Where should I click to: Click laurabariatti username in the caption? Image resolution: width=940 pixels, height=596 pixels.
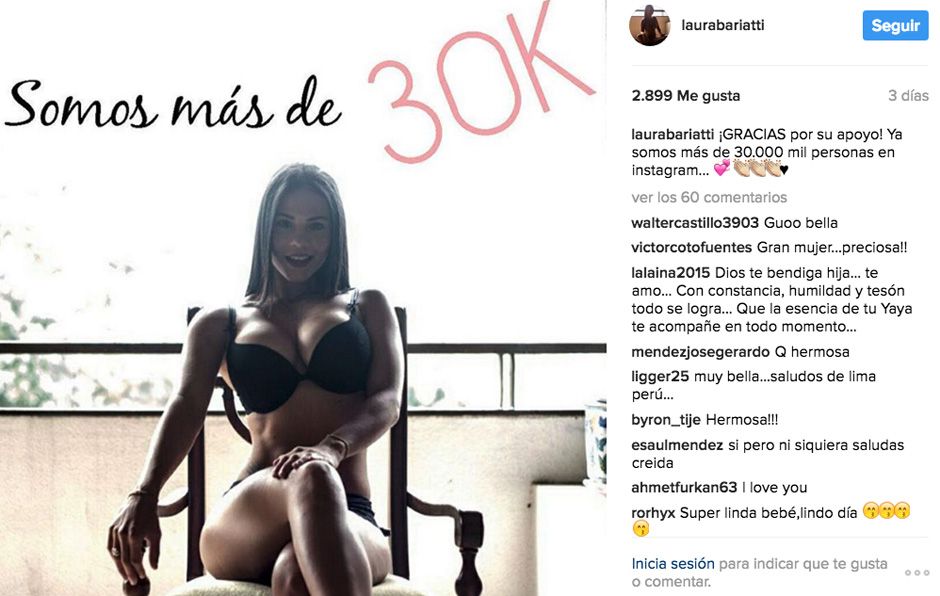point(673,135)
